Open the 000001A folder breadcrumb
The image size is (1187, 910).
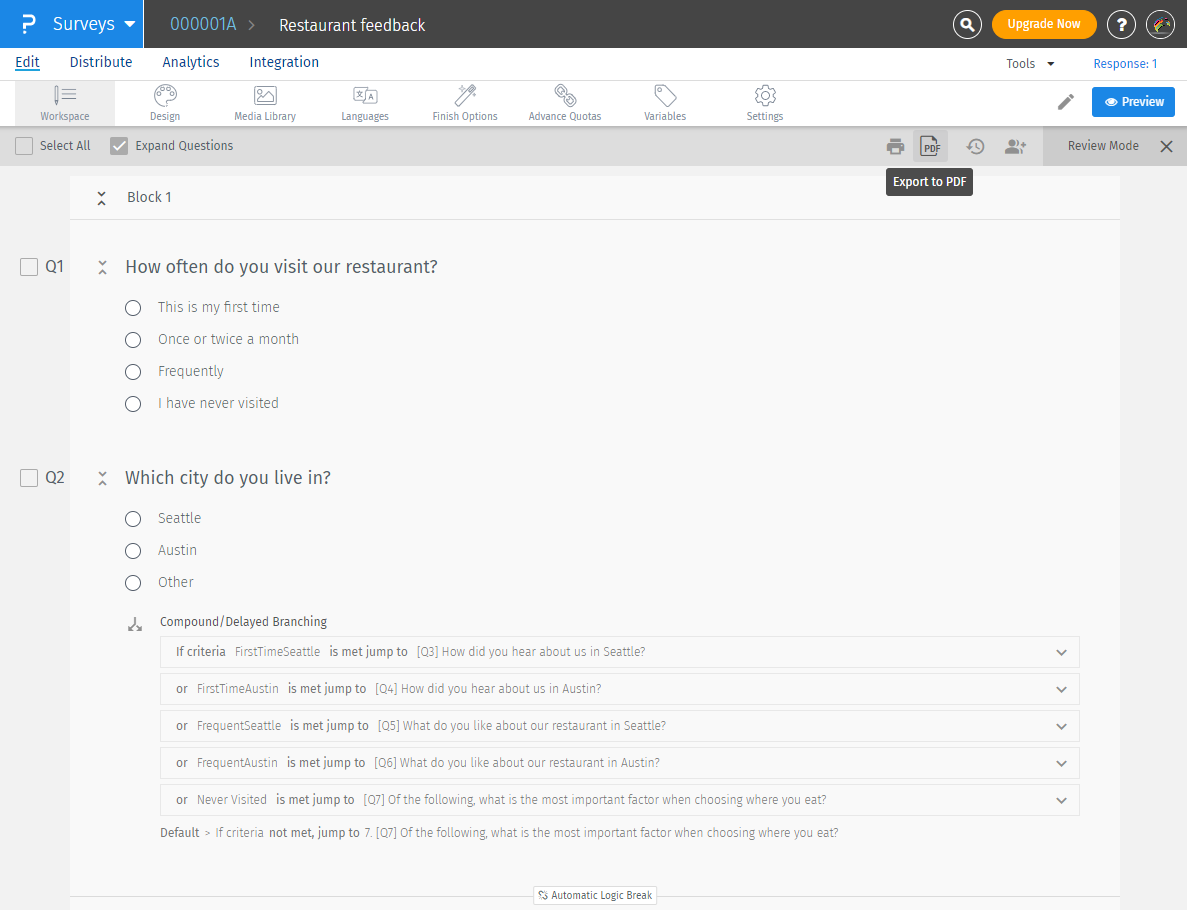(x=203, y=25)
